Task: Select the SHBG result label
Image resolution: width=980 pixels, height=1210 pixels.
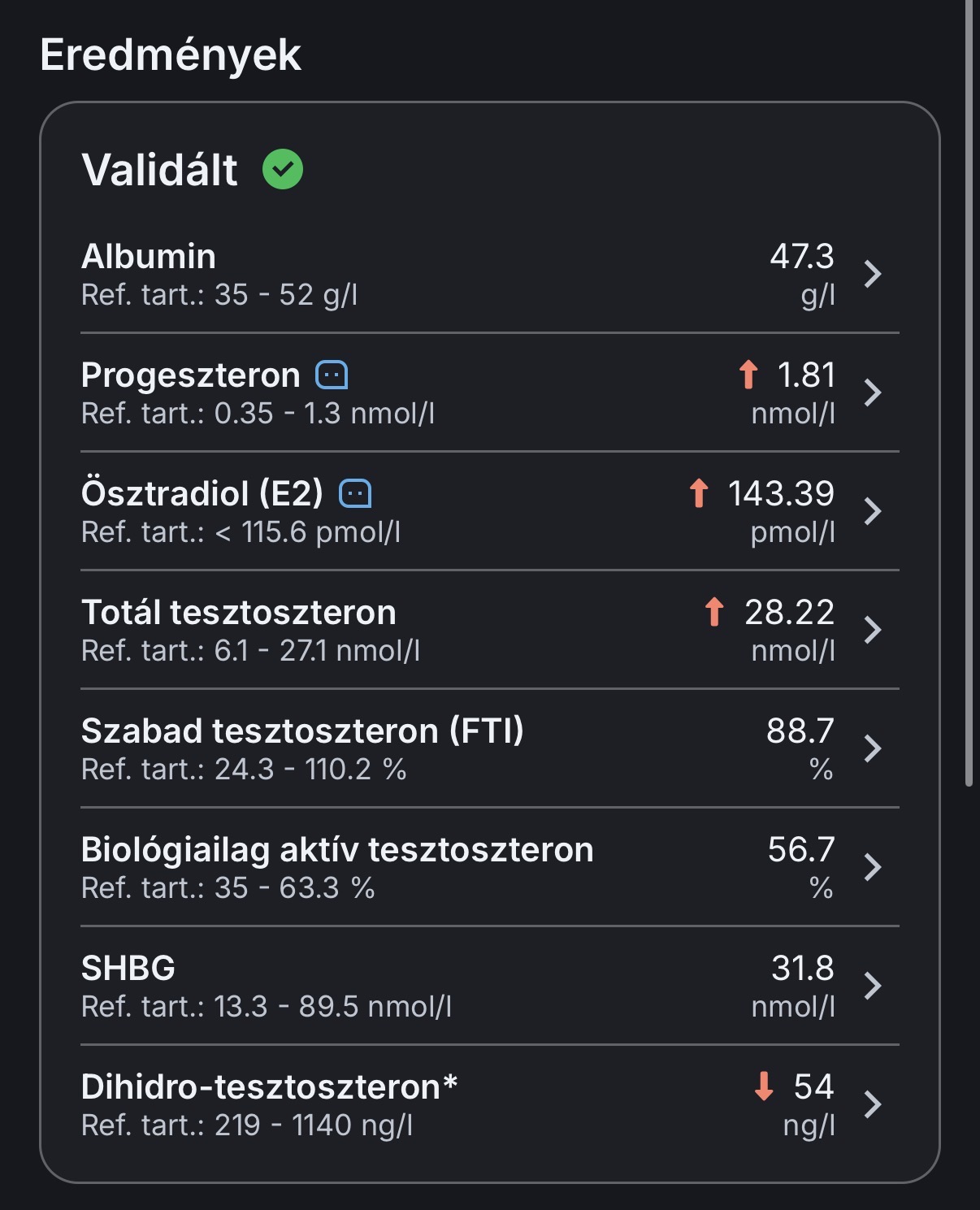Action: click(128, 969)
